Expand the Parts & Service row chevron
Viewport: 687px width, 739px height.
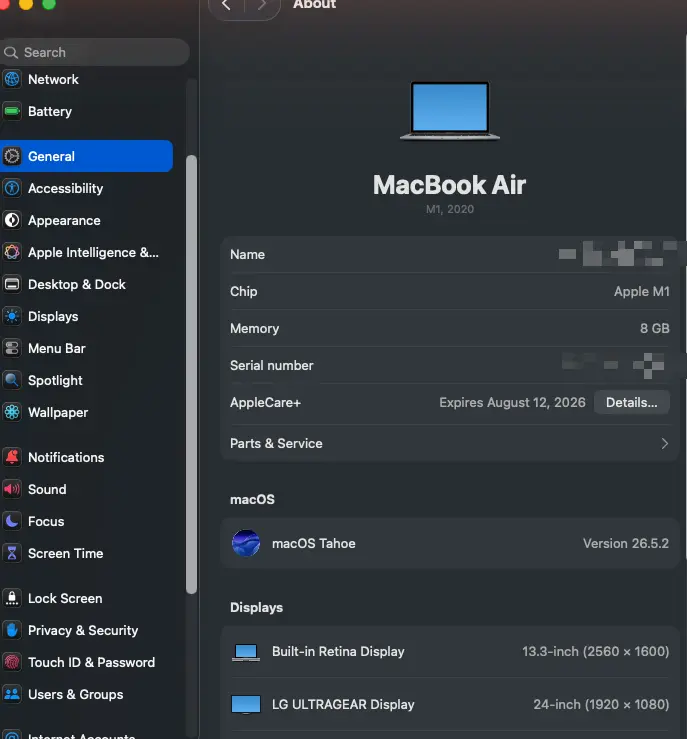click(x=664, y=443)
